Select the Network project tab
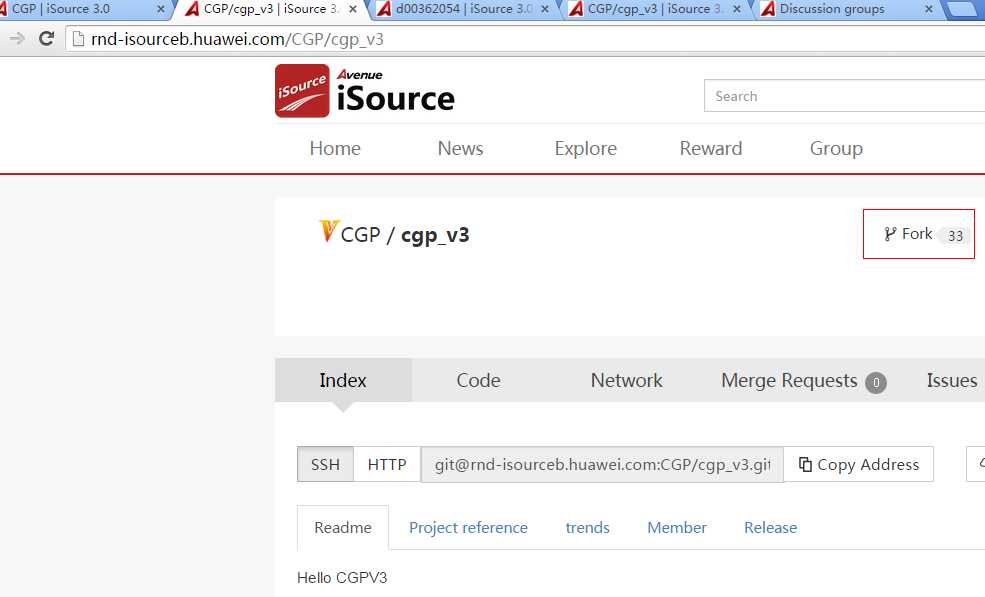This screenshot has height=597, width=985. pos(626,380)
